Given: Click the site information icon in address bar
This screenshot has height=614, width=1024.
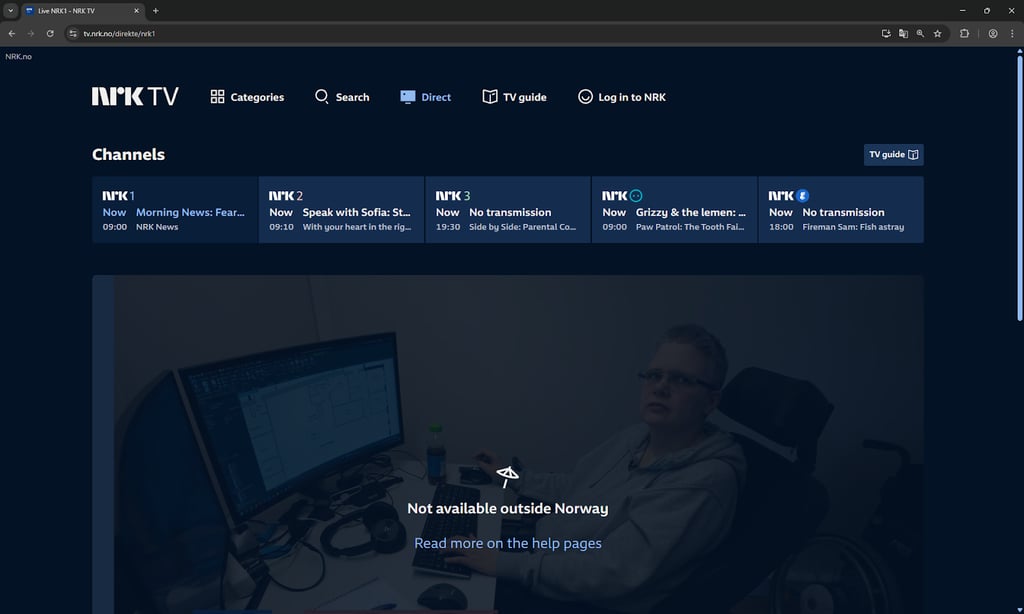Looking at the screenshot, I should 72,33.
